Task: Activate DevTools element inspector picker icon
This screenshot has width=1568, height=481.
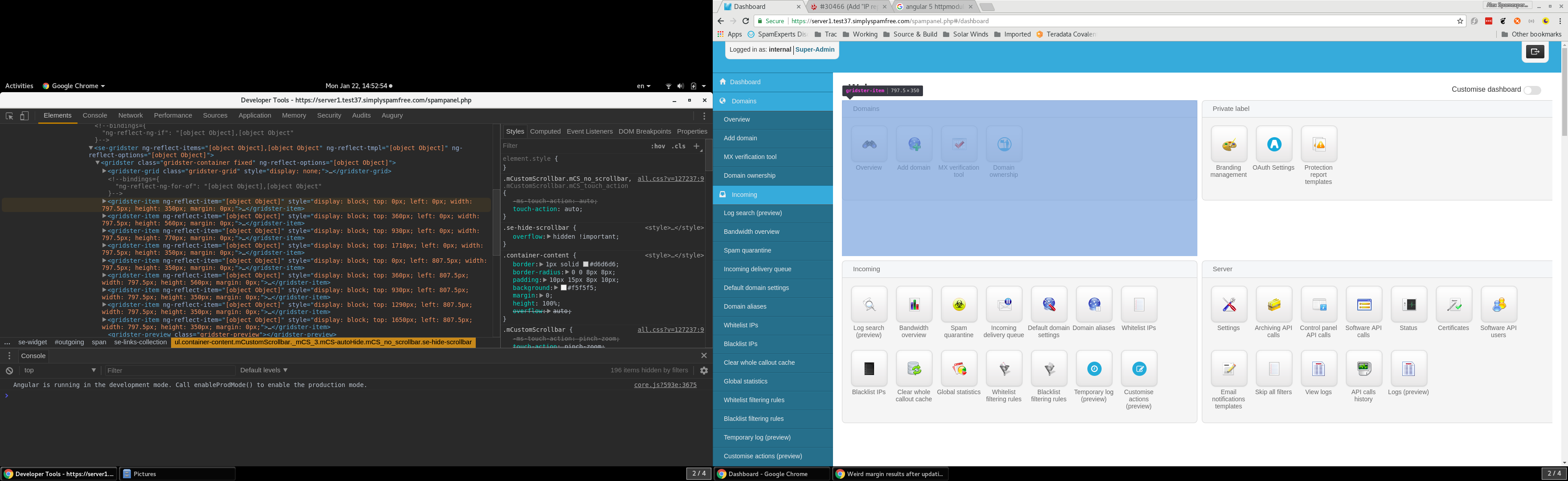Action: 9,116
